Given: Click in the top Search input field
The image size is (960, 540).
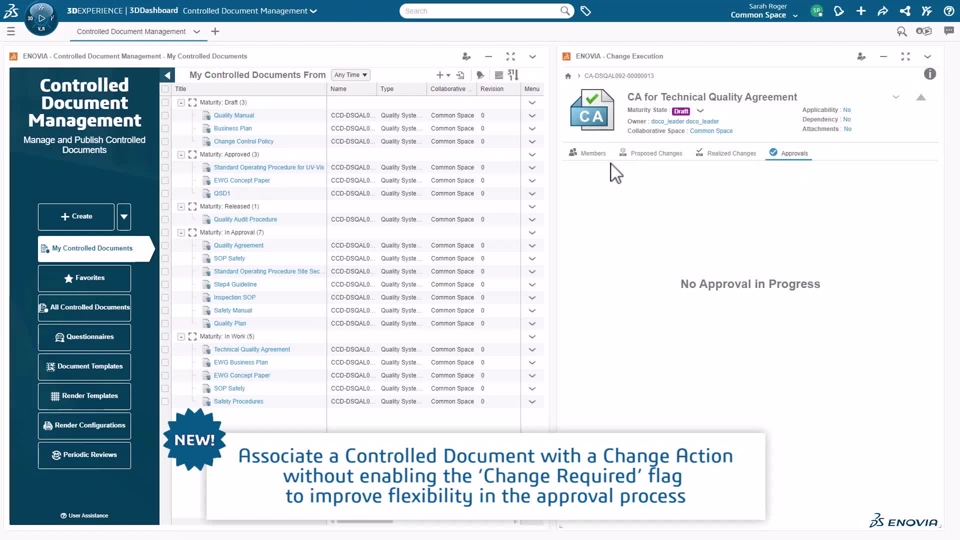Looking at the screenshot, I should click(481, 11).
